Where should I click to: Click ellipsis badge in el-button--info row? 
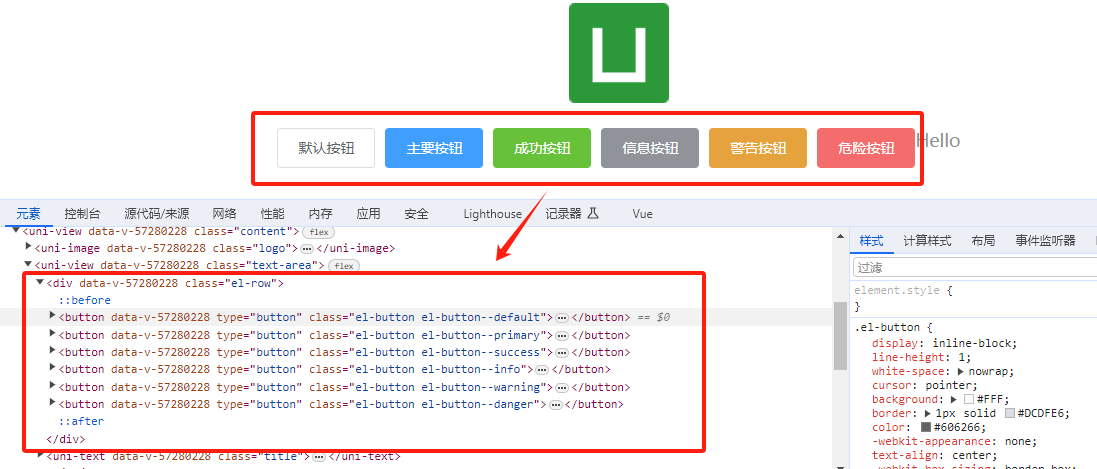pos(542,370)
